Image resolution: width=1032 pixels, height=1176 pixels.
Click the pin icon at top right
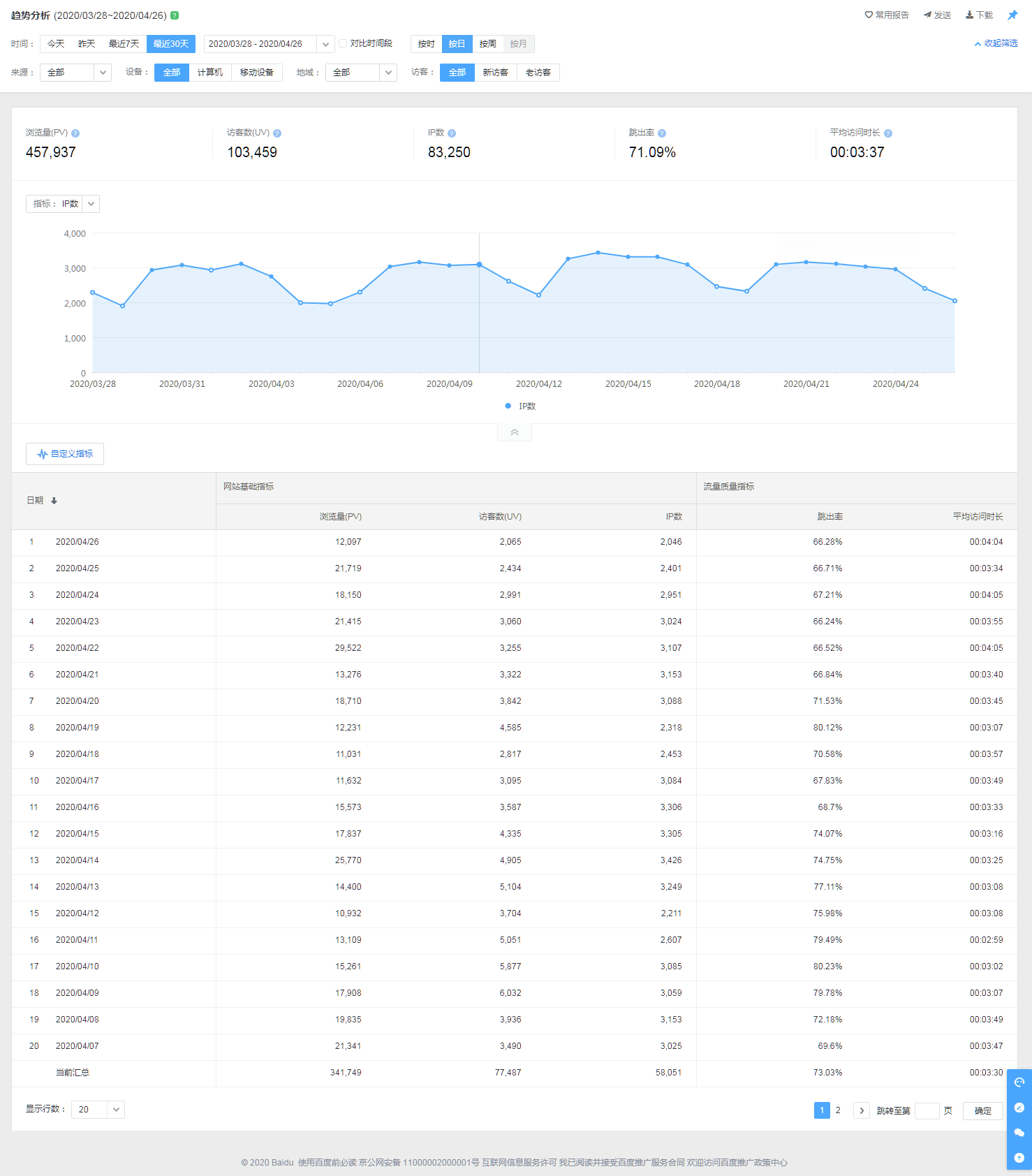point(1012,15)
